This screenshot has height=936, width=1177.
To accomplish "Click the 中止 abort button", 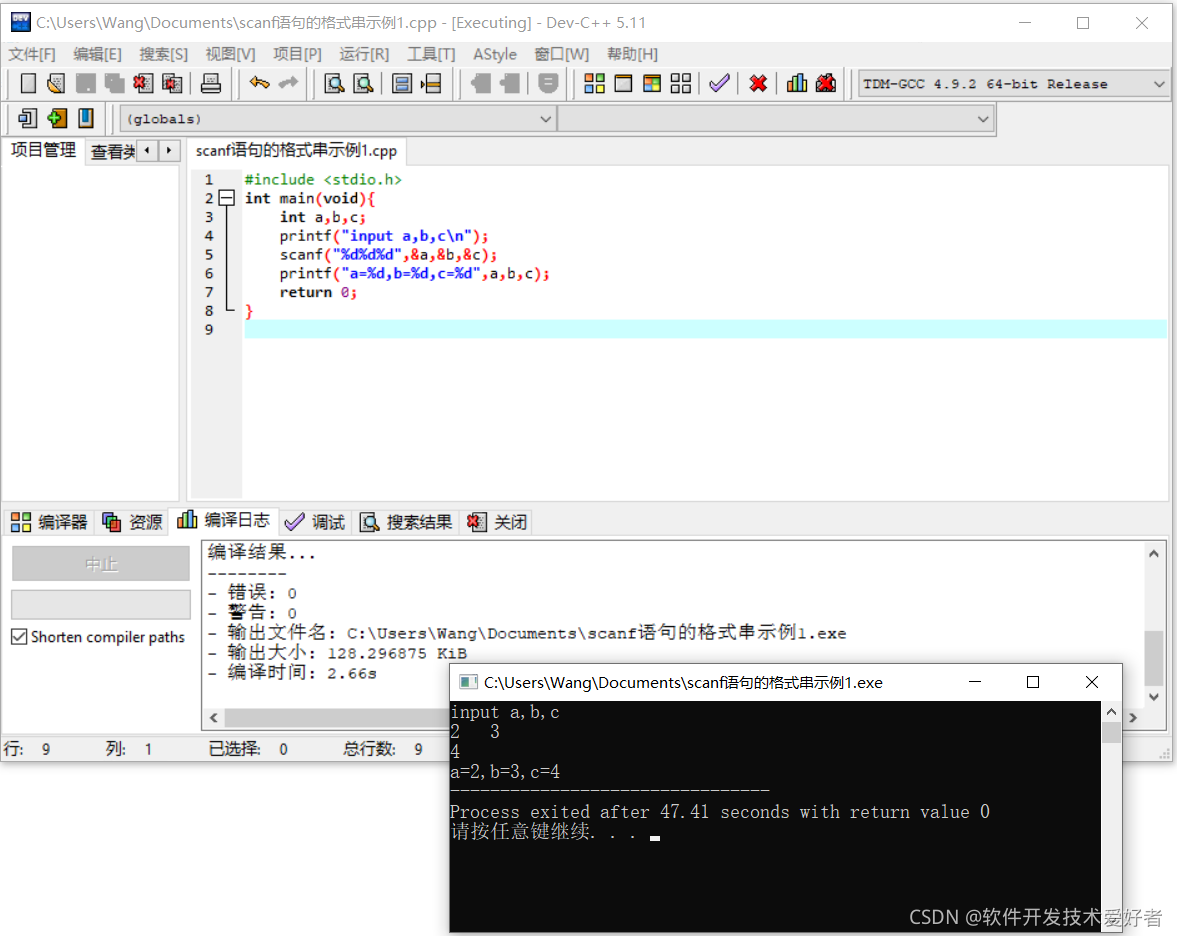I will (101, 564).
